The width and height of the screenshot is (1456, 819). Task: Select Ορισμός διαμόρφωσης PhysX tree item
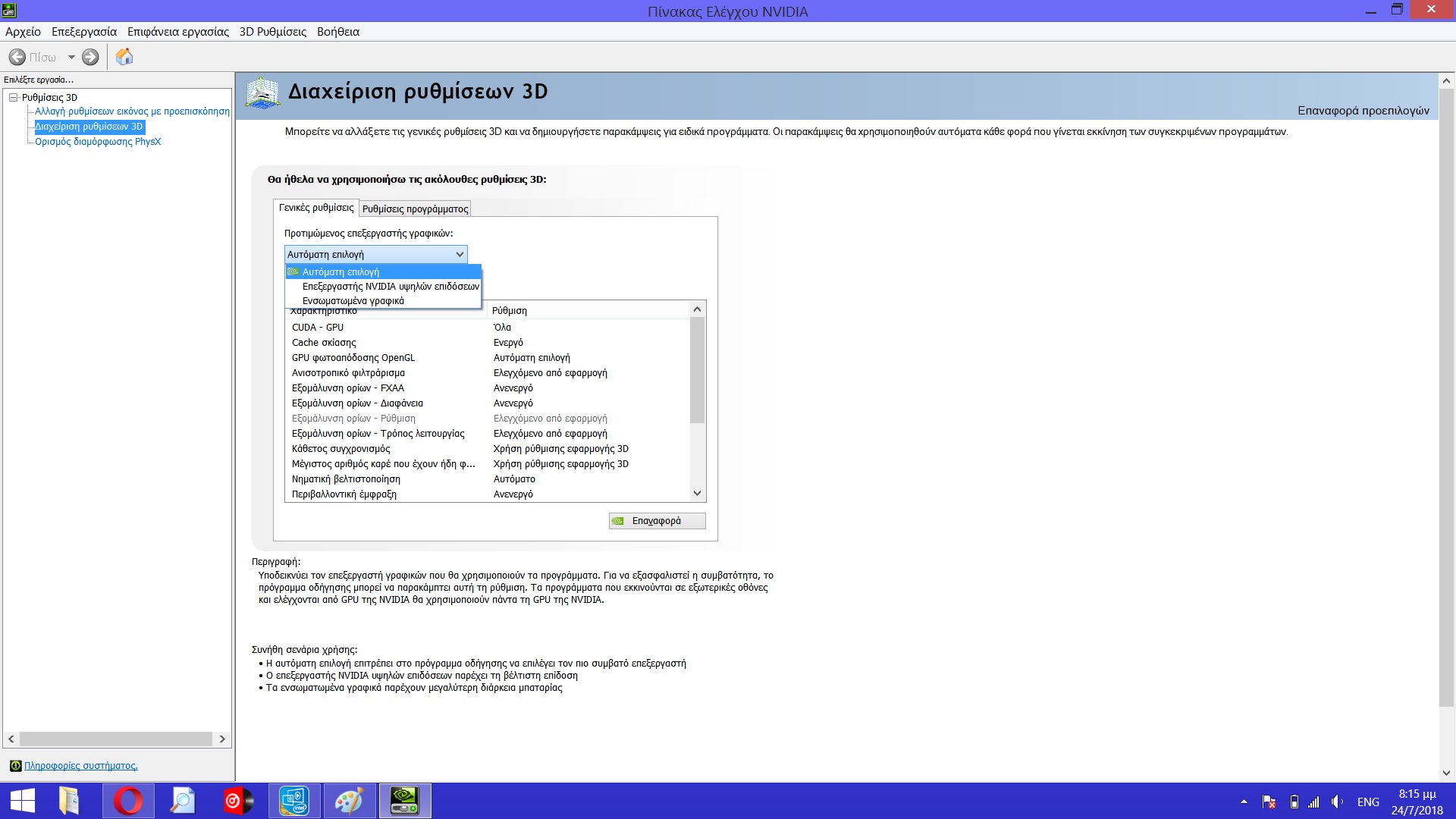point(98,142)
